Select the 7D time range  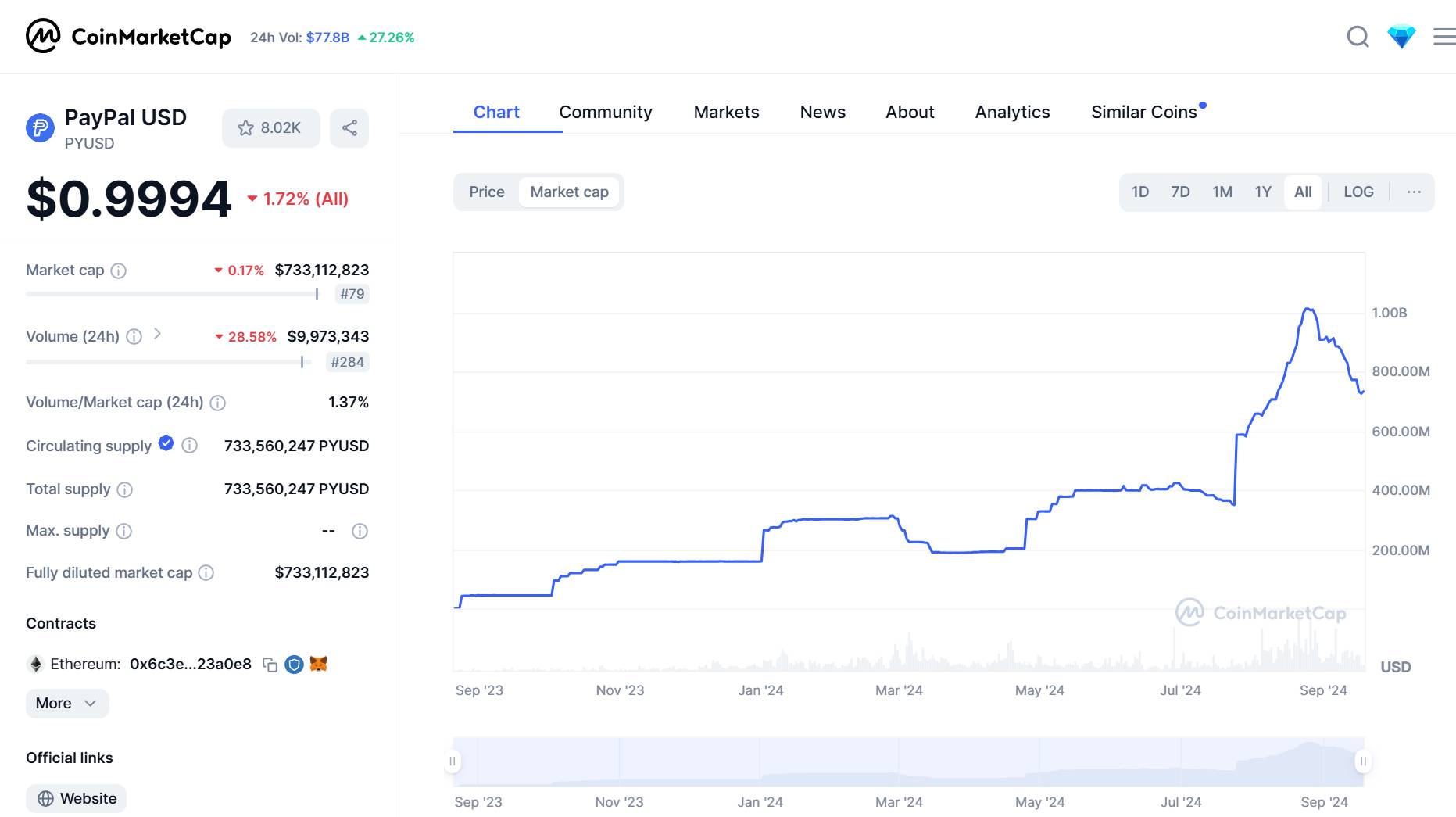[1180, 192]
